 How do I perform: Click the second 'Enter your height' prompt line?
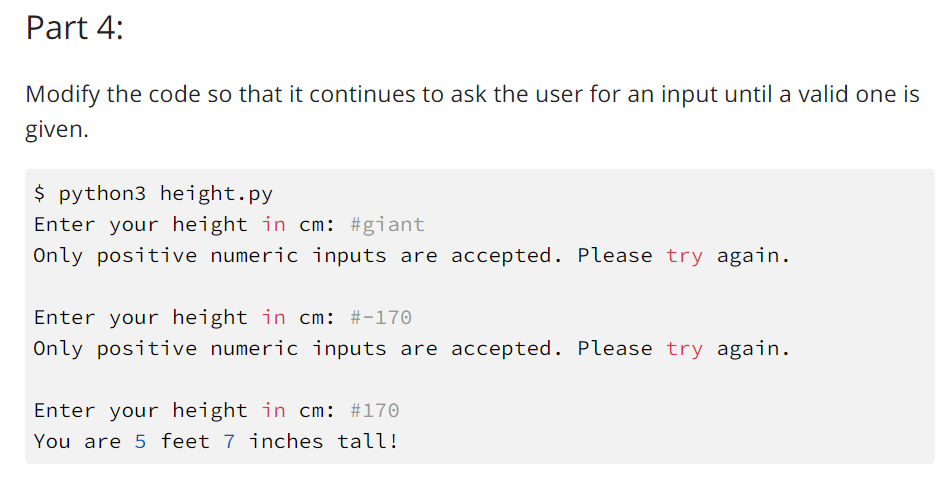pyautogui.click(x=223, y=318)
